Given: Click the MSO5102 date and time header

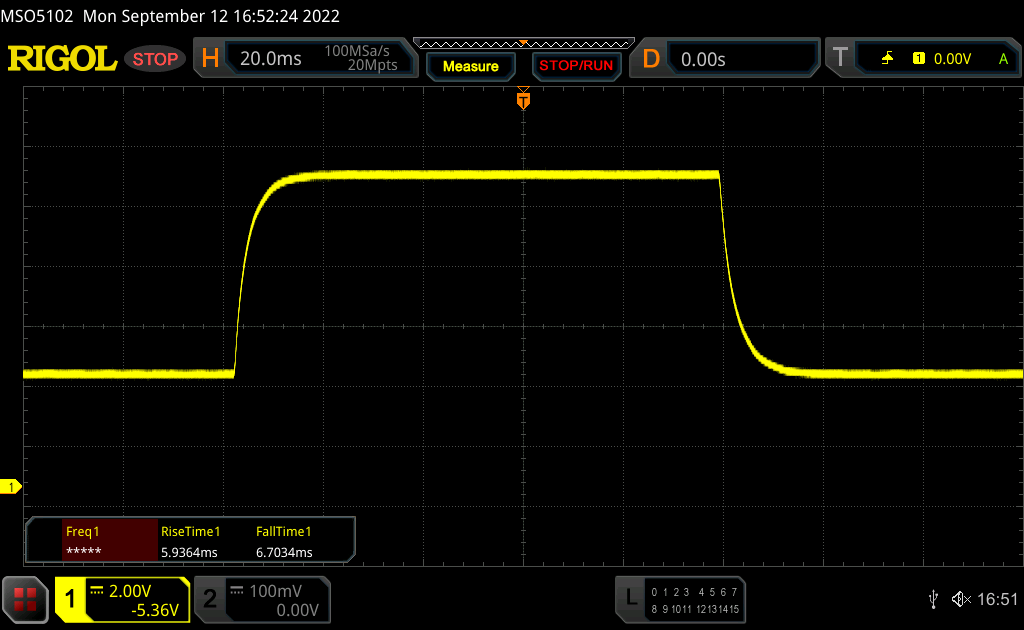Looking at the screenshot, I should pos(170,16).
